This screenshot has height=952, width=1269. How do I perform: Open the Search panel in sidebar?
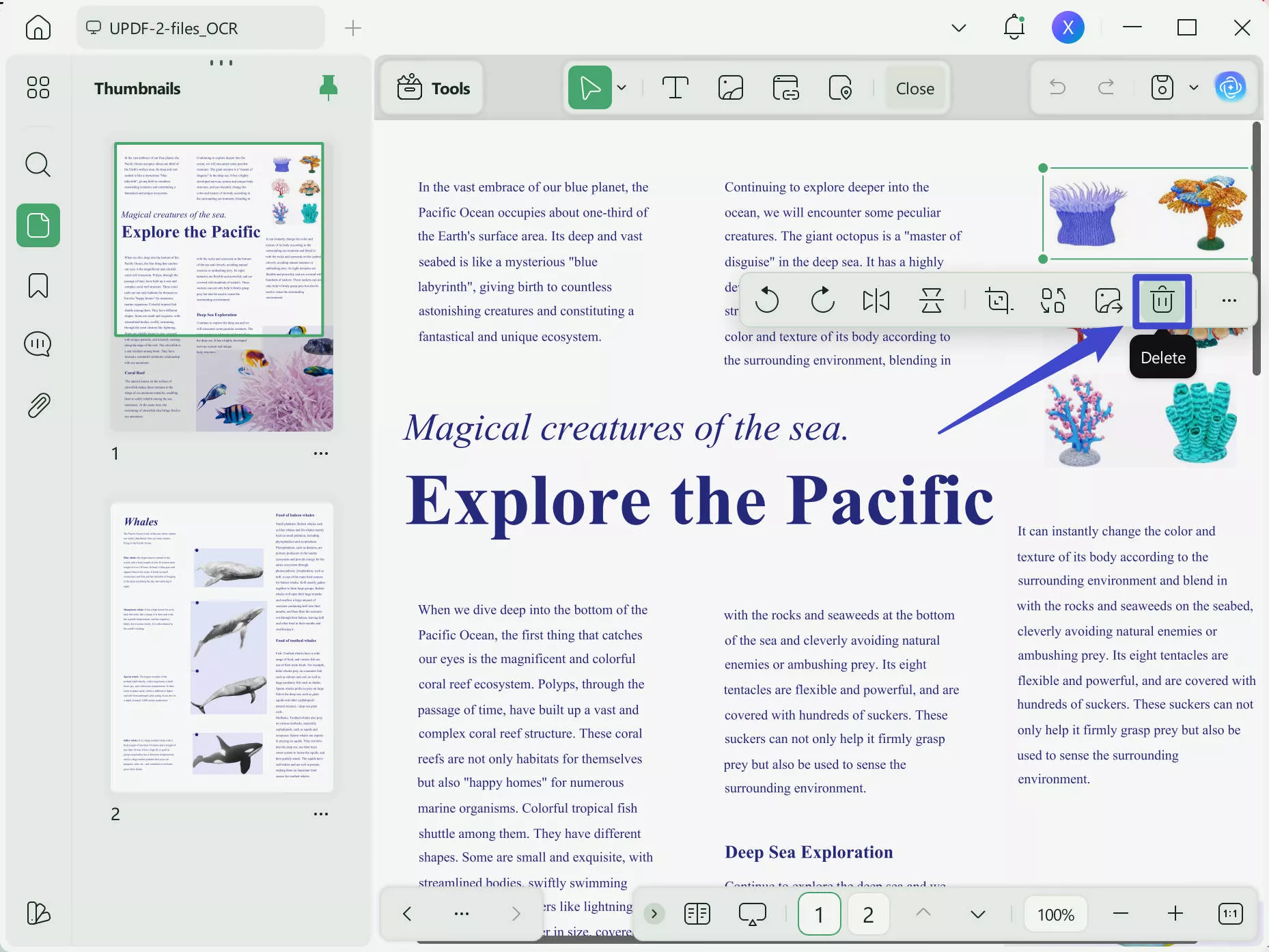[x=38, y=165]
